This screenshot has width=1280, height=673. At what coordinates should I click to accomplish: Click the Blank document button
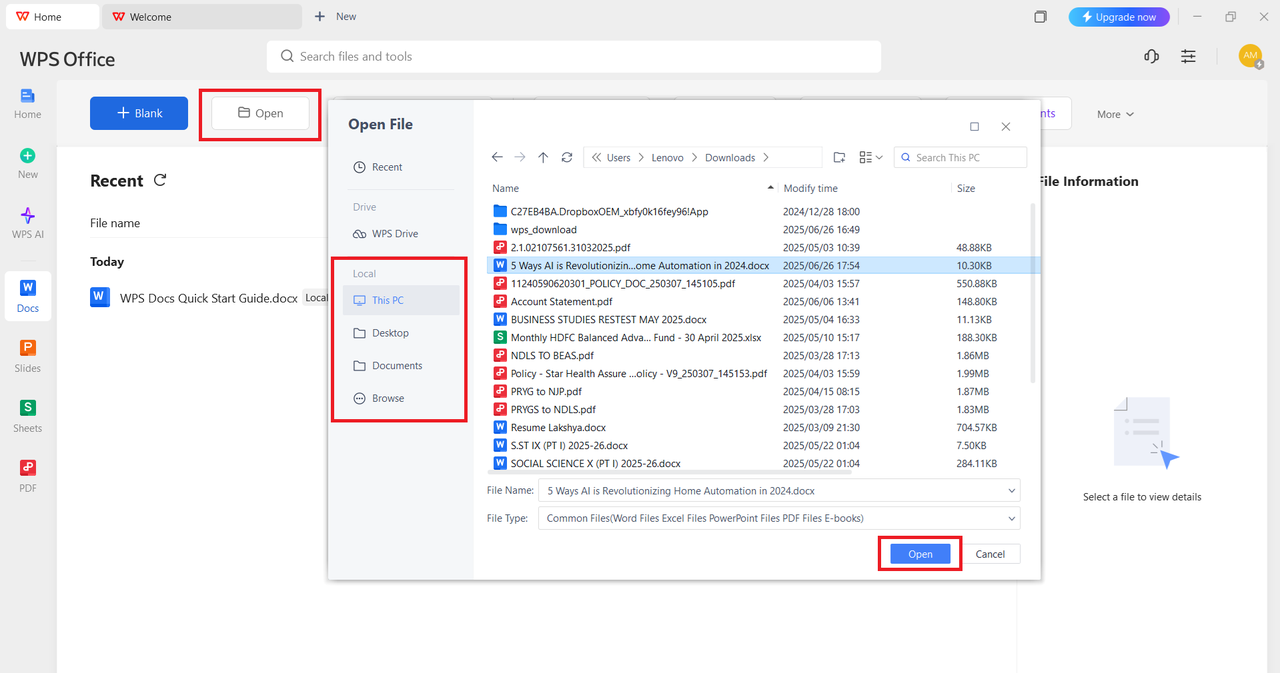[x=139, y=113]
